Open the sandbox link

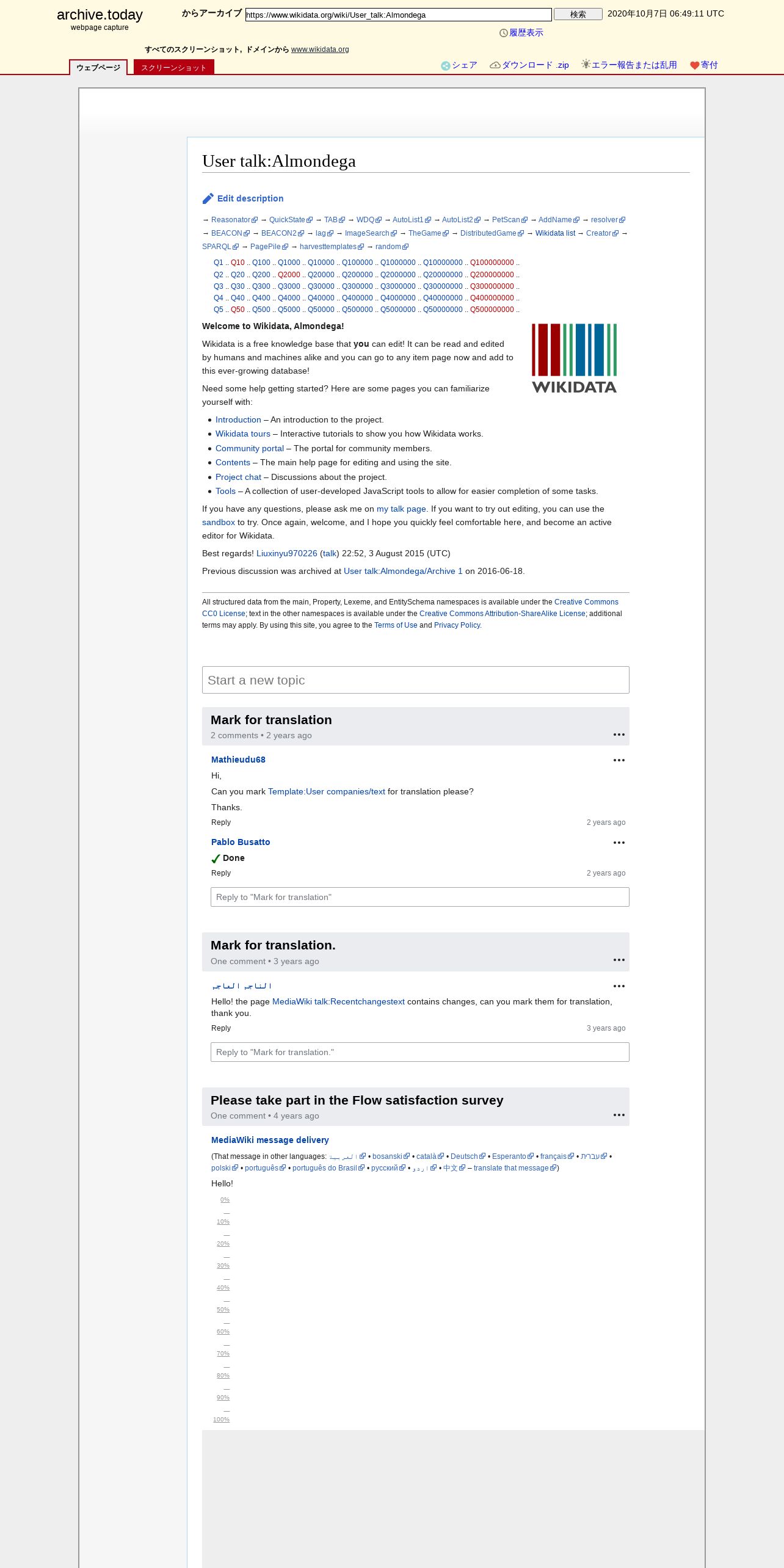pyautogui.click(x=219, y=522)
